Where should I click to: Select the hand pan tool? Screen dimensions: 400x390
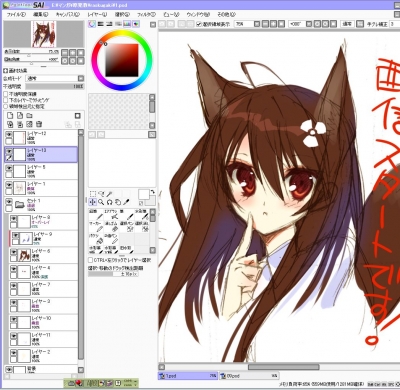coord(118,202)
